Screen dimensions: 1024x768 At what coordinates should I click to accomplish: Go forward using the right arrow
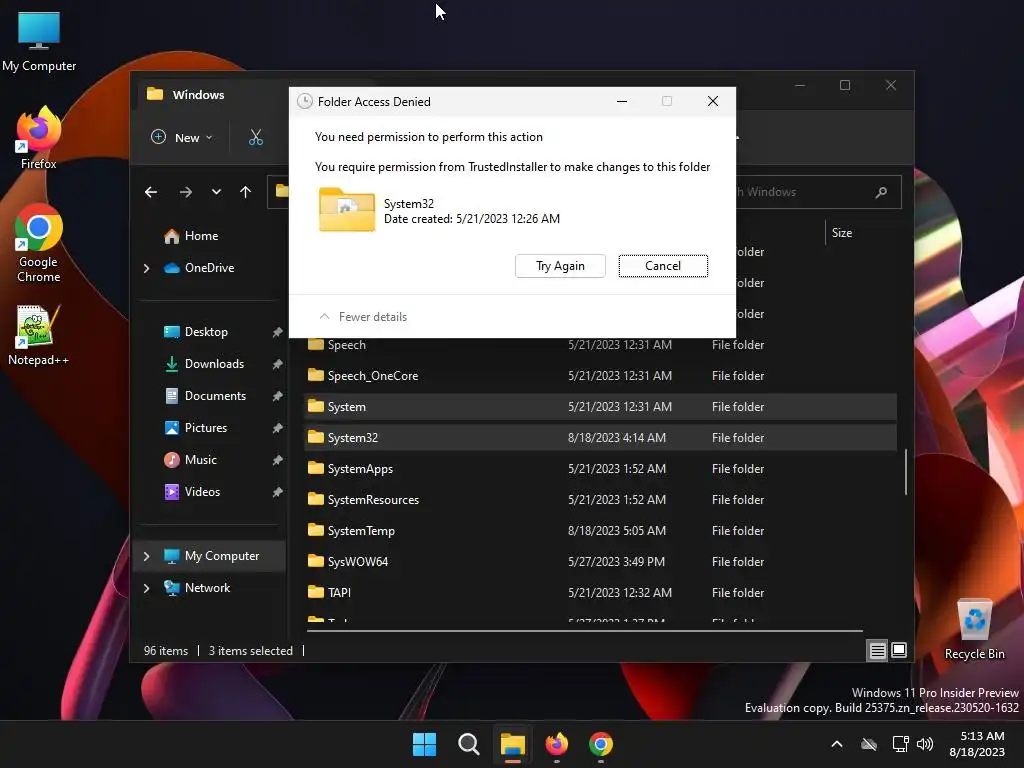coord(185,192)
